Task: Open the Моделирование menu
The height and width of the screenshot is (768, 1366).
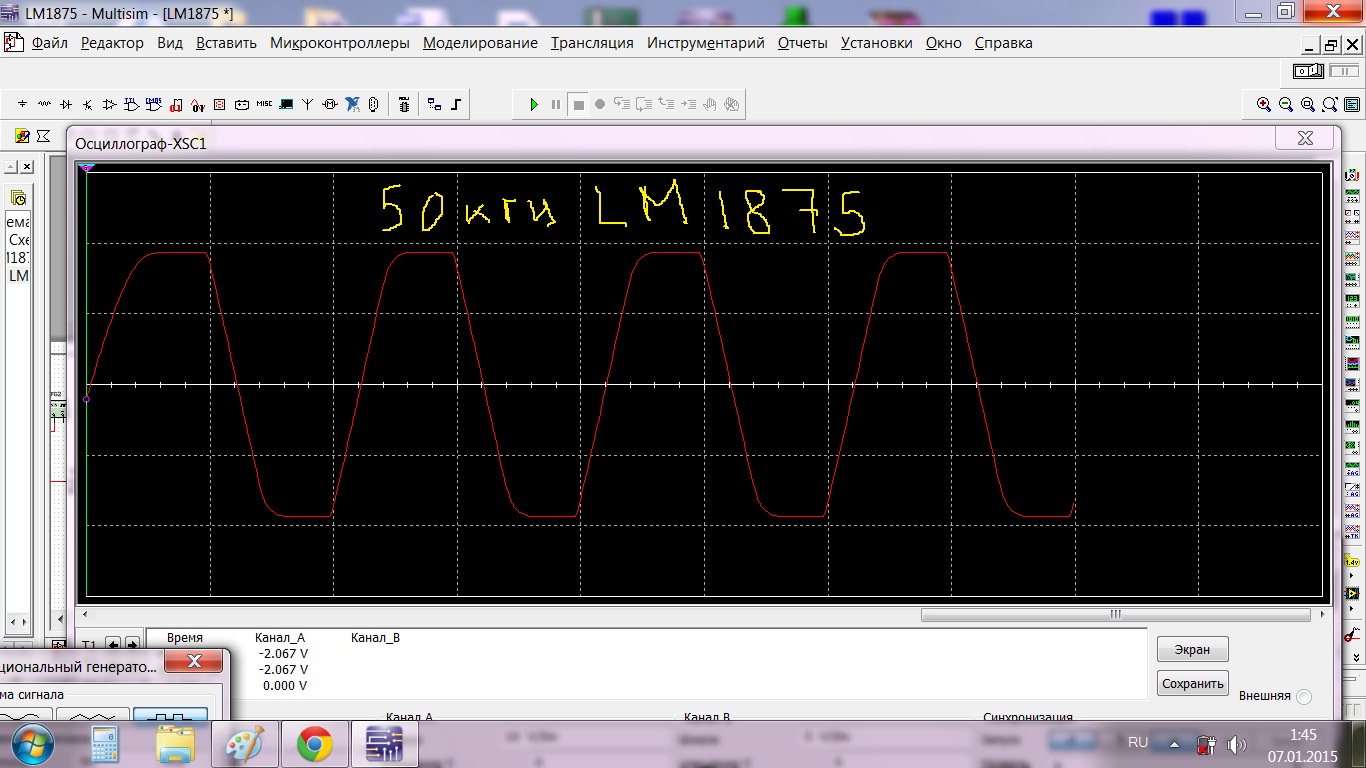Action: (x=480, y=43)
